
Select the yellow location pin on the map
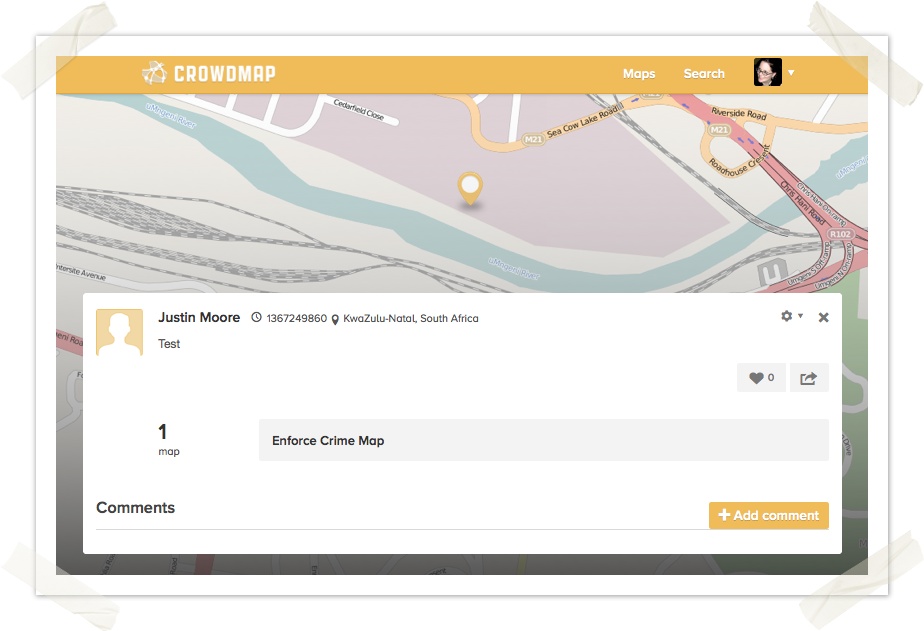[x=469, y=187]
